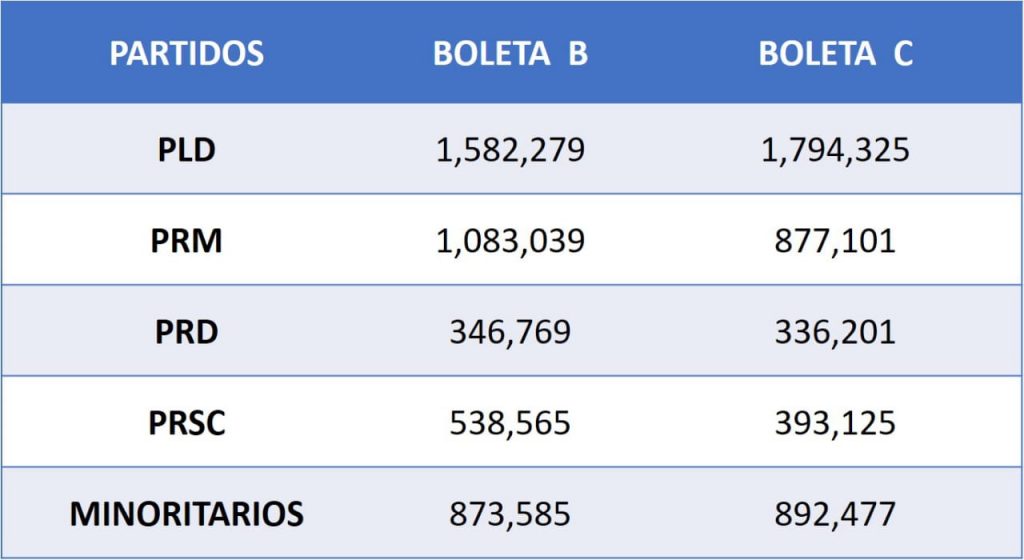Image resolution: width=1024 pixels, height=560 pixels.
Task: Click blank space between 346,769 and 336,201
Action: (x=672, y=332)
